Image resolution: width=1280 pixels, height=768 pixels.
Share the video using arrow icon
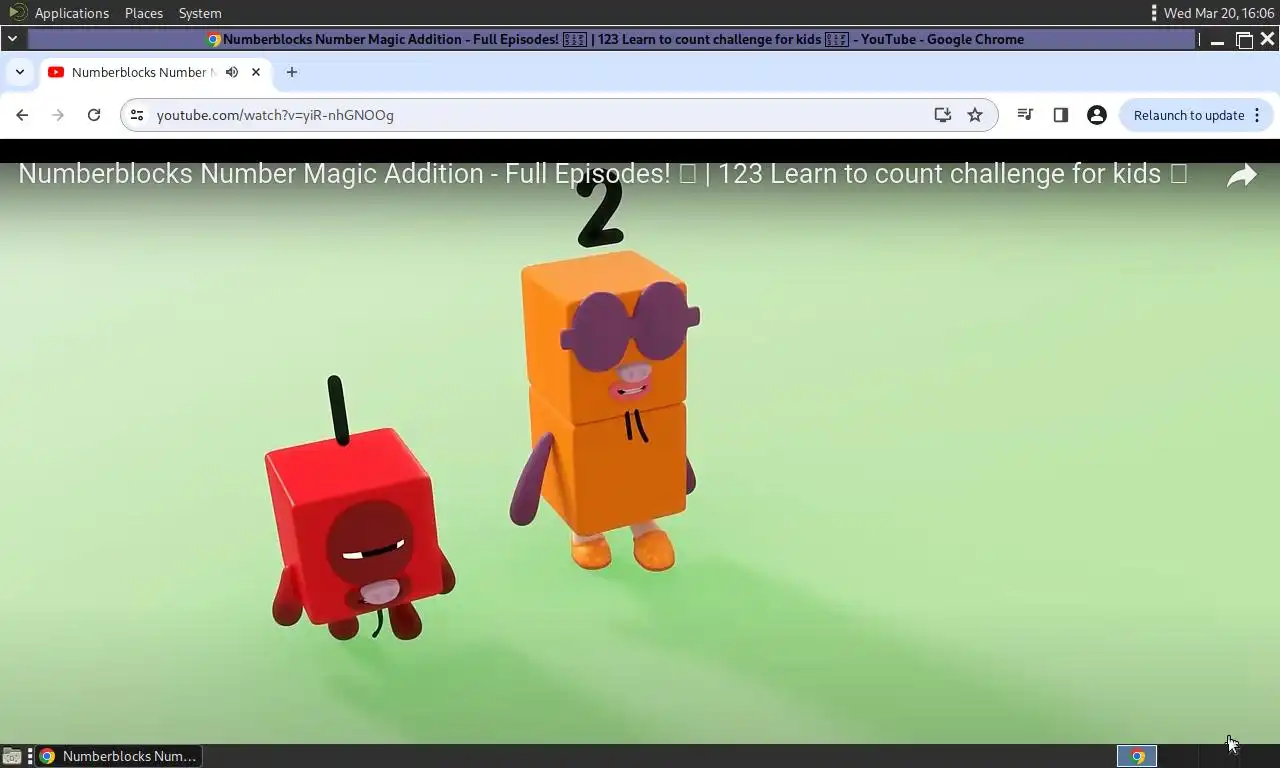coord(1242,176)
